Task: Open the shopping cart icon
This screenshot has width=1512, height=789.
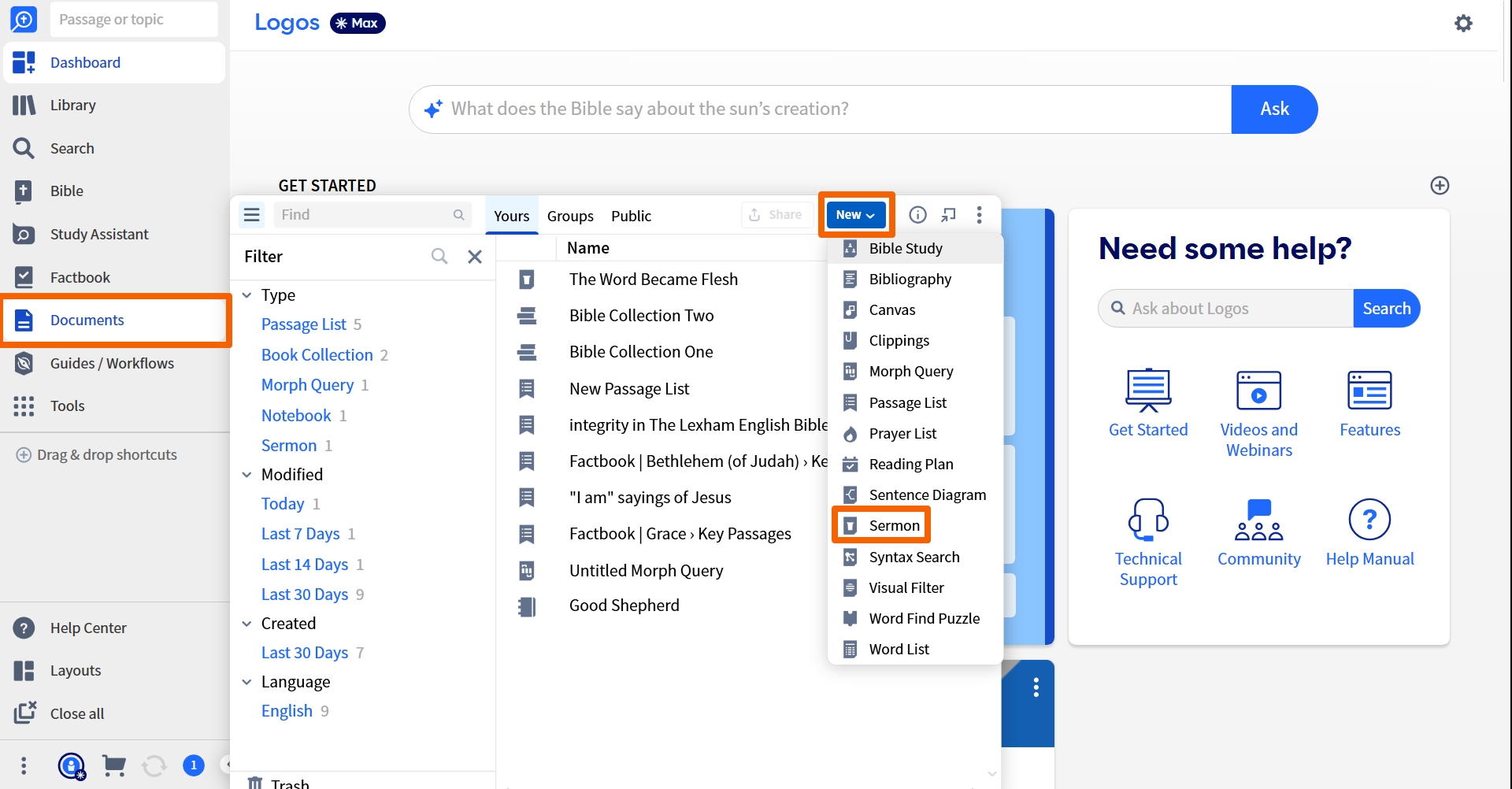Action: [114, 765]
